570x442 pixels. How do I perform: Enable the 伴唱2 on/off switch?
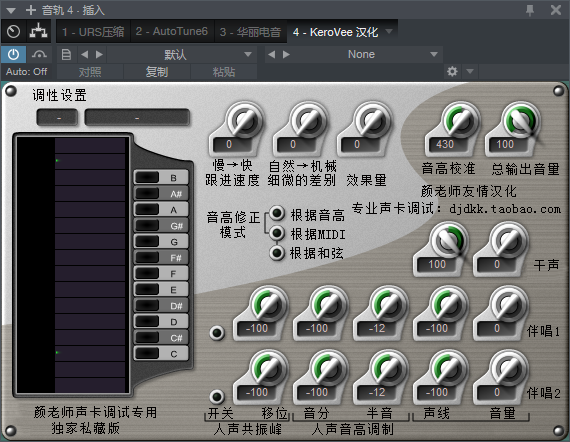pos(217,397)
